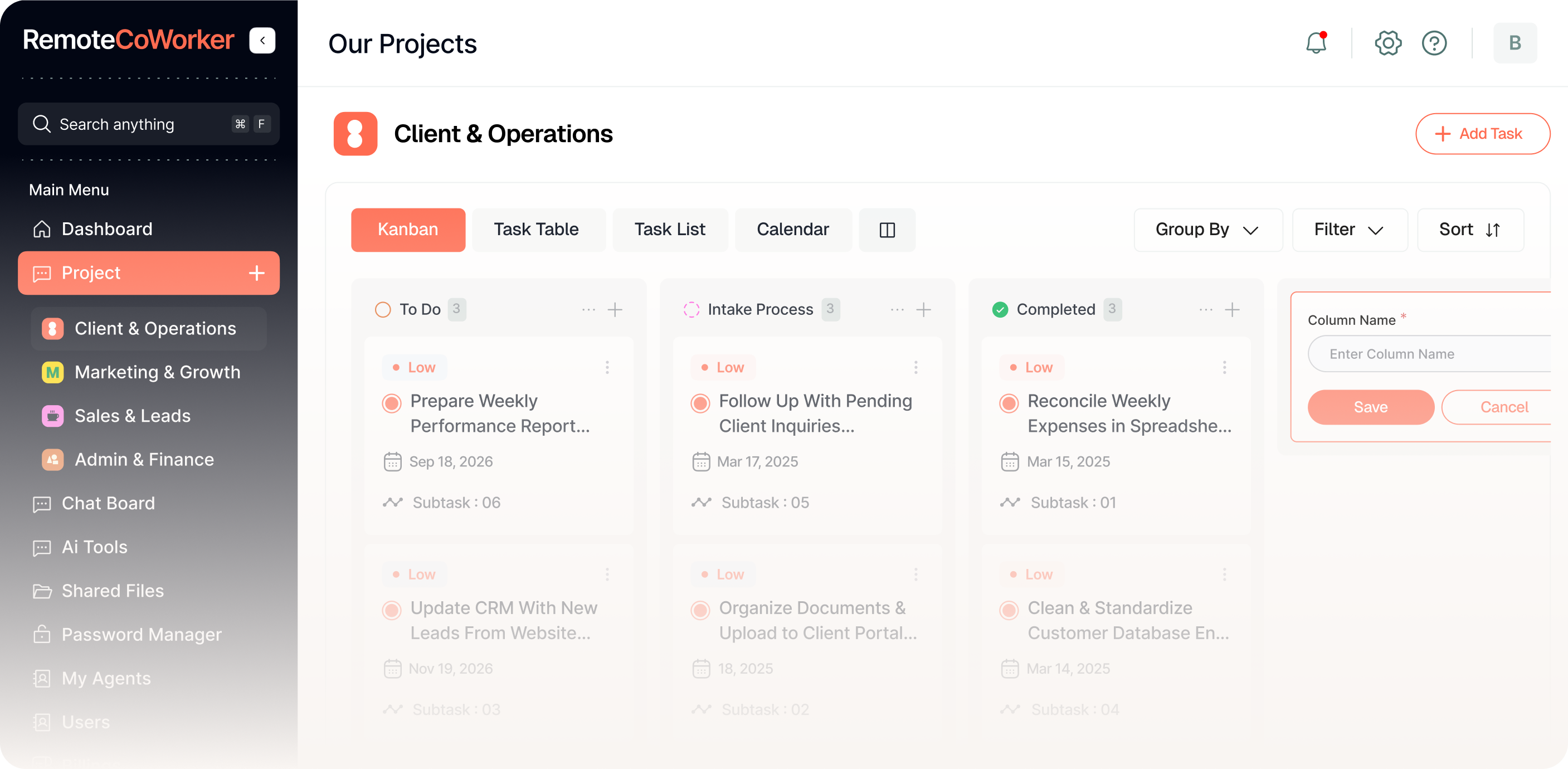Toggle status circle on Reconcile Weekly Expenses task

point(1009,402)
